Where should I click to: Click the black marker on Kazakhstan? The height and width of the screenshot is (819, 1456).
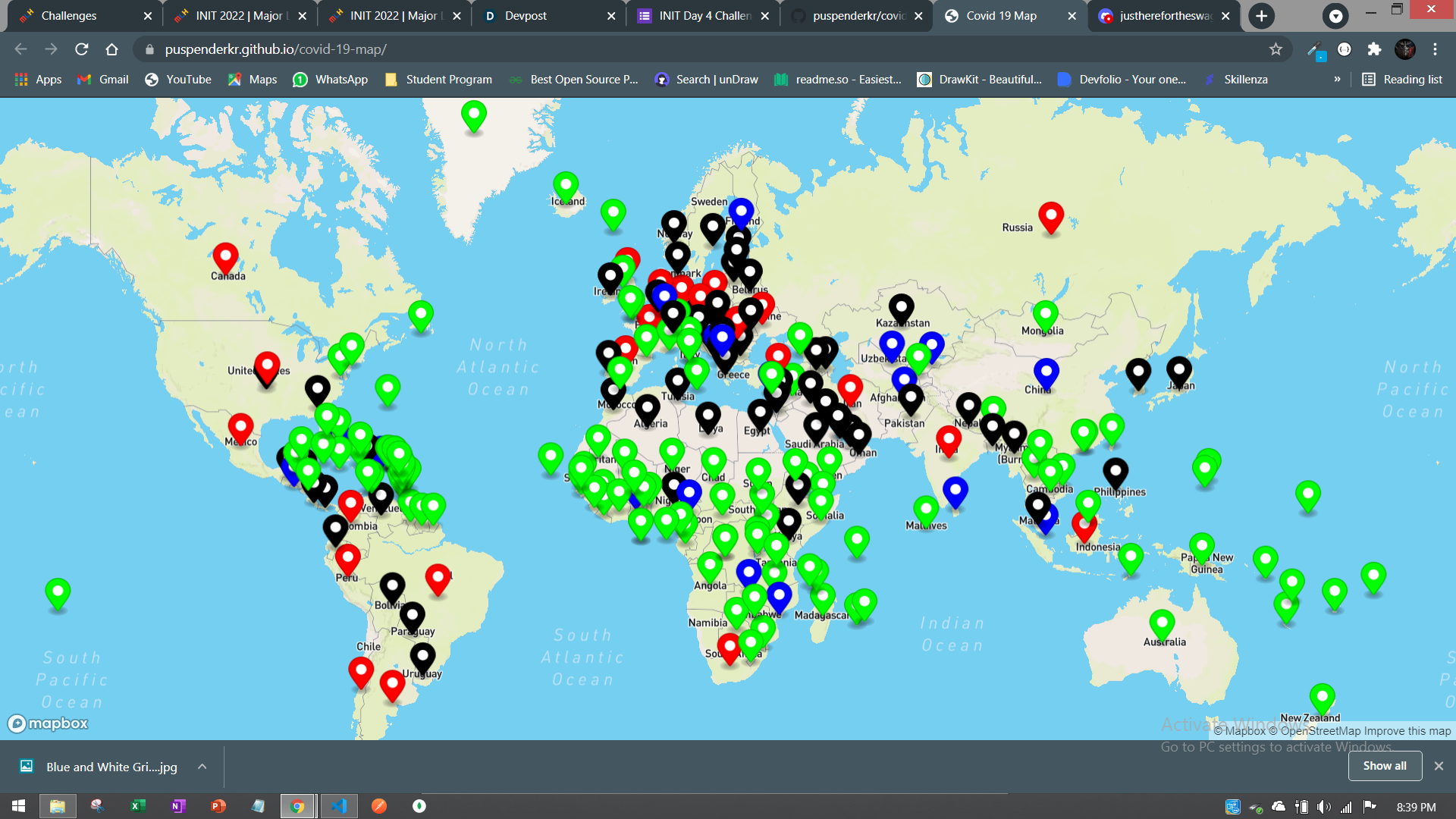(901, 309)
